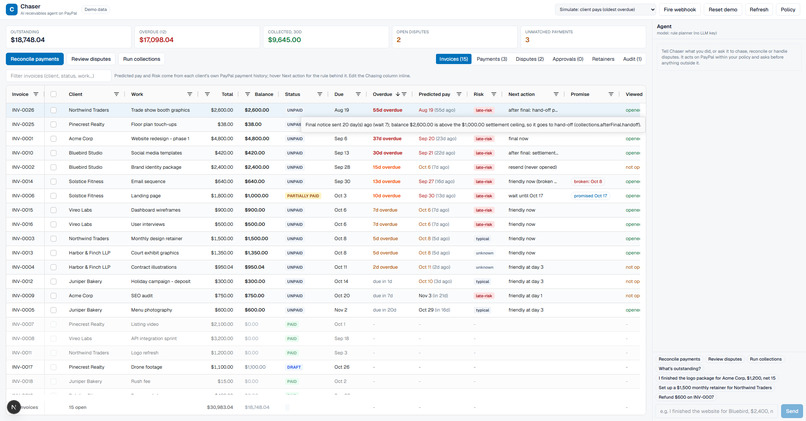Open the Overdue column filter icon
806x421 pixels.
pyautogui.click(x=405, y=94)
